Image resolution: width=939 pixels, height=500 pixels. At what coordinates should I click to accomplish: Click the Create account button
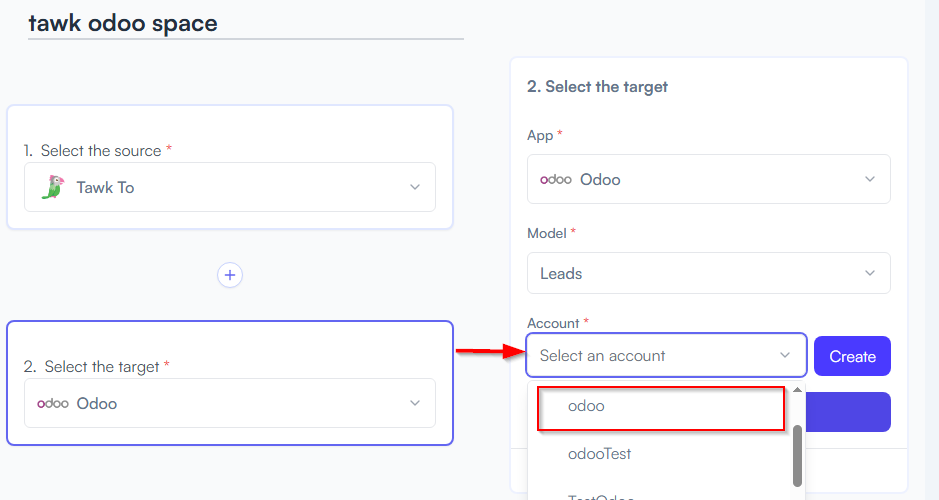[x=852, y=356]
